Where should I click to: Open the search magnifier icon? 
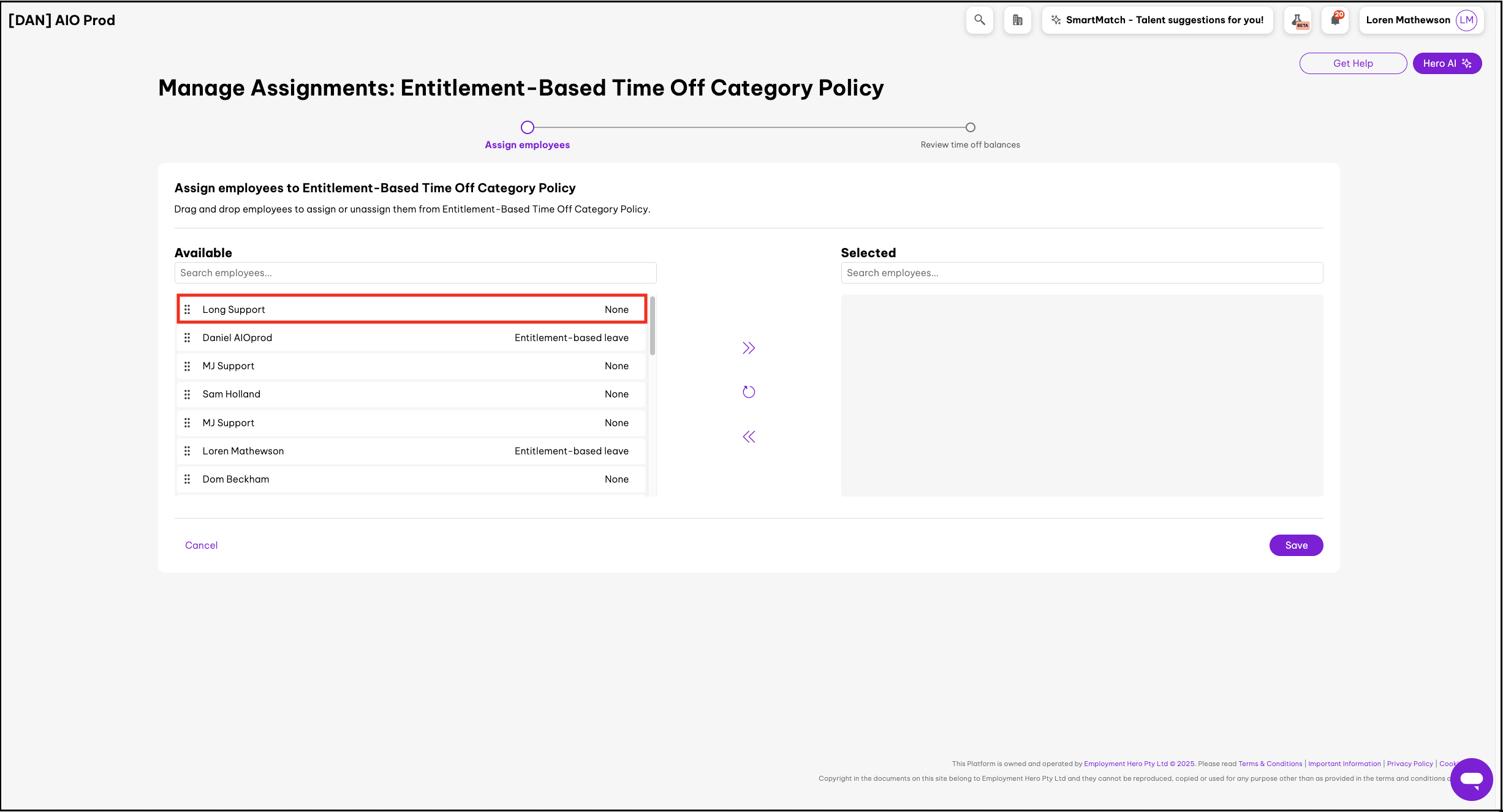(979, 20)
